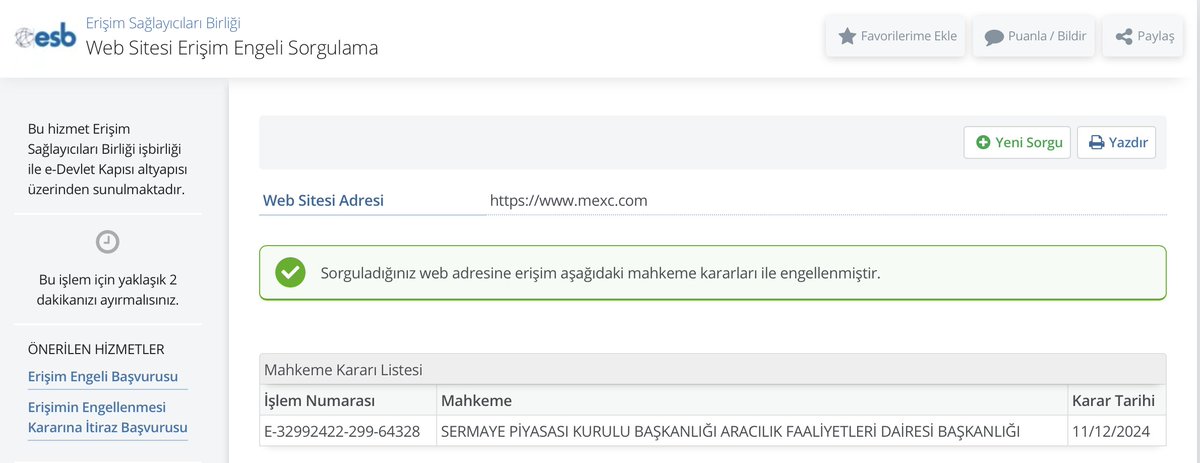This screenshot has width=1200, height=463.
Task: Click the 2 dakika duration note
Action: 108,289
